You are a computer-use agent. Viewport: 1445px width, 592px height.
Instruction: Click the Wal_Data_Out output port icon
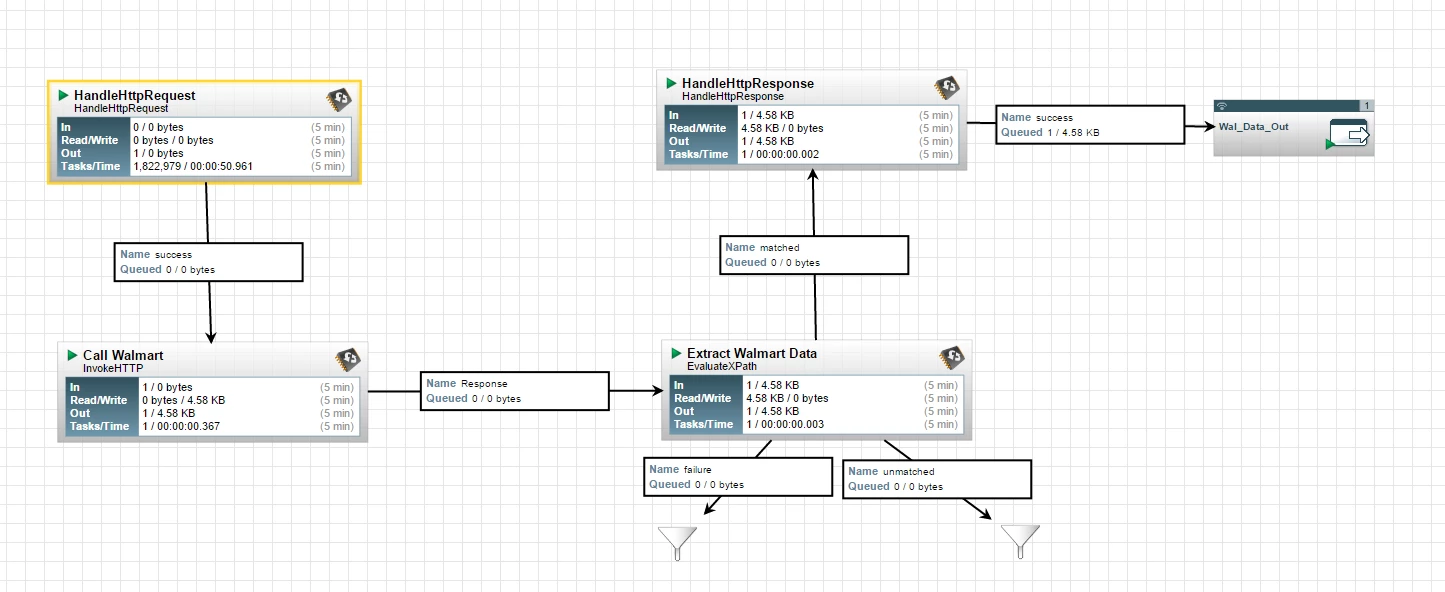pyautogui.click(x=1349, y=133)
